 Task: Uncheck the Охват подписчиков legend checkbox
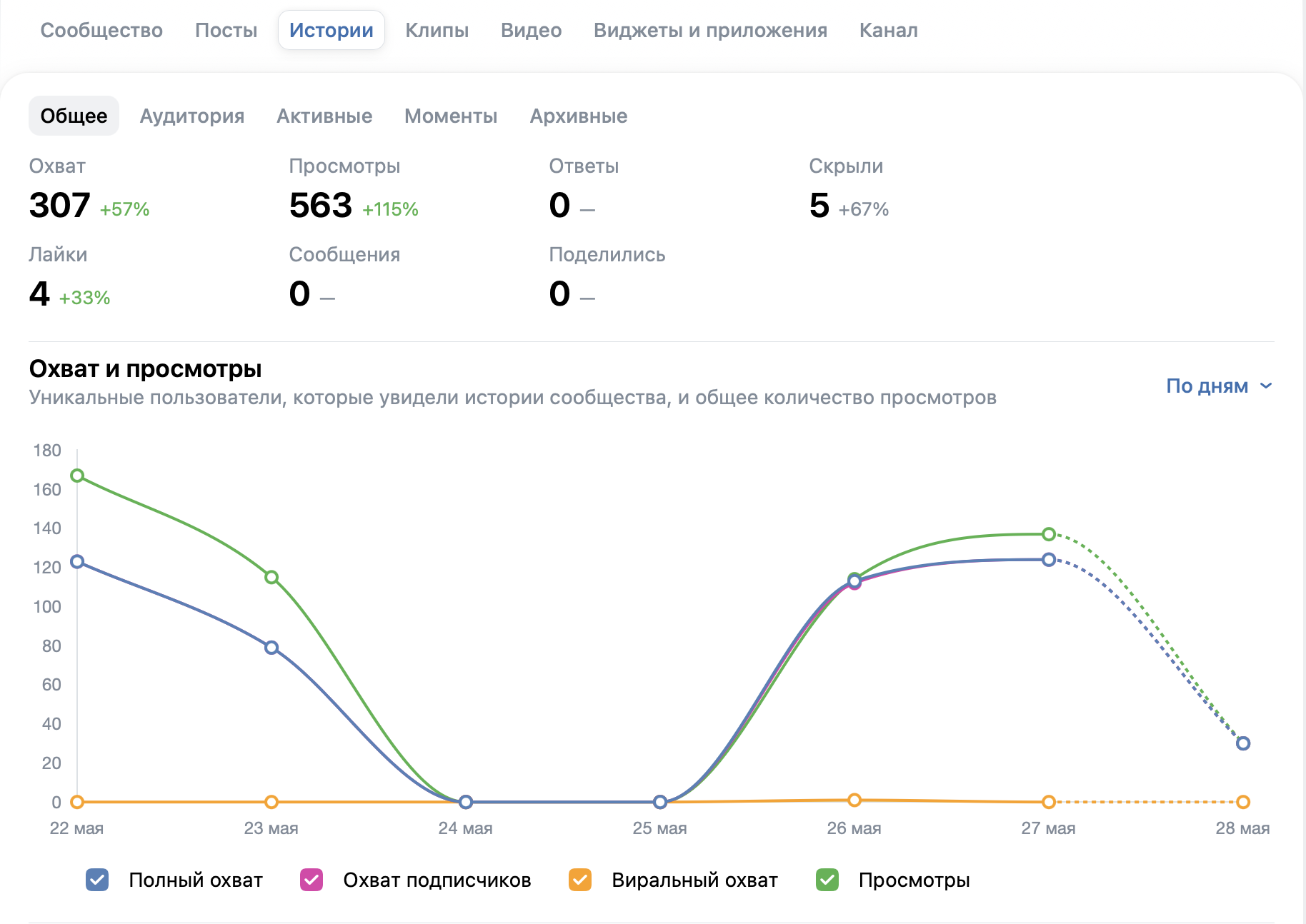coord(311,880)
